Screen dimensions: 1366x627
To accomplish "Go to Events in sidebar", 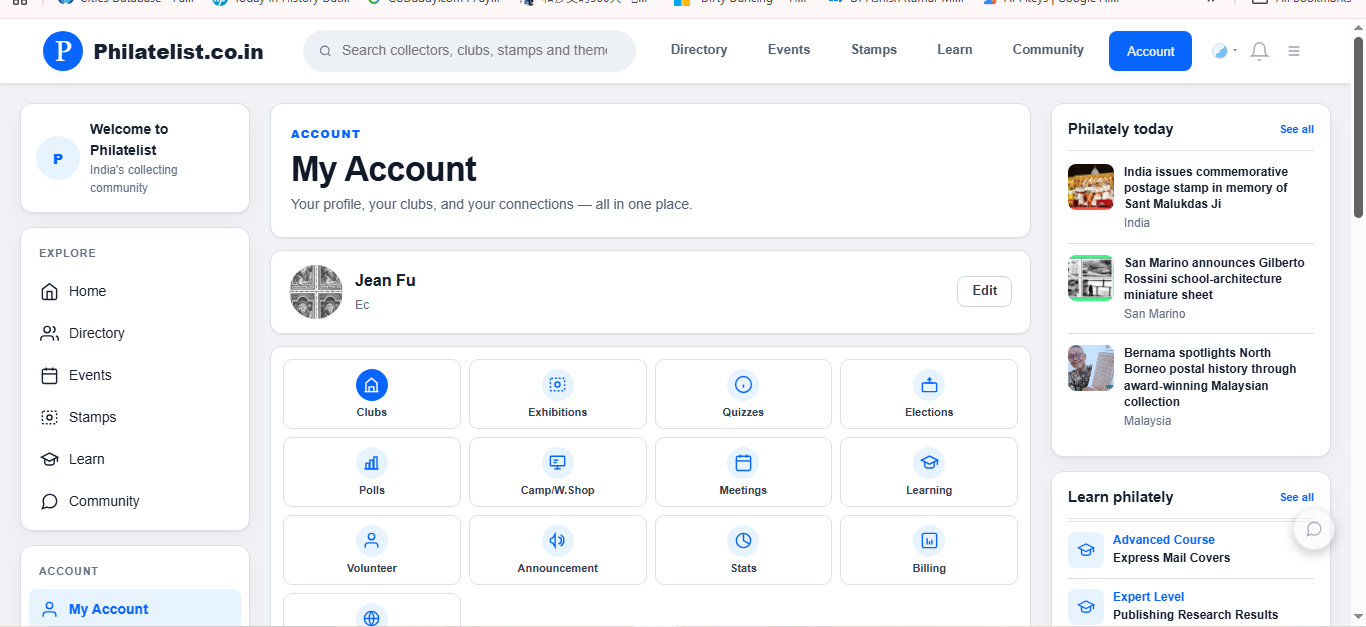I will point(135,375).
